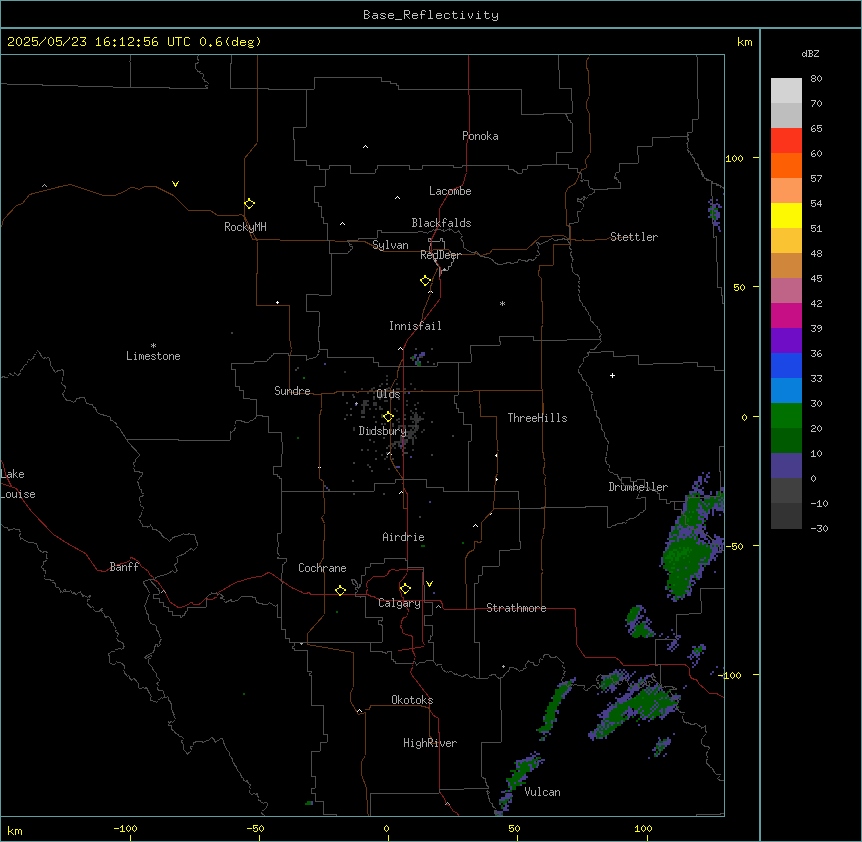
Task: Click the purple 36-39 dBZ legend swatch
Action: pyautogui.click(x=786, y=340)
